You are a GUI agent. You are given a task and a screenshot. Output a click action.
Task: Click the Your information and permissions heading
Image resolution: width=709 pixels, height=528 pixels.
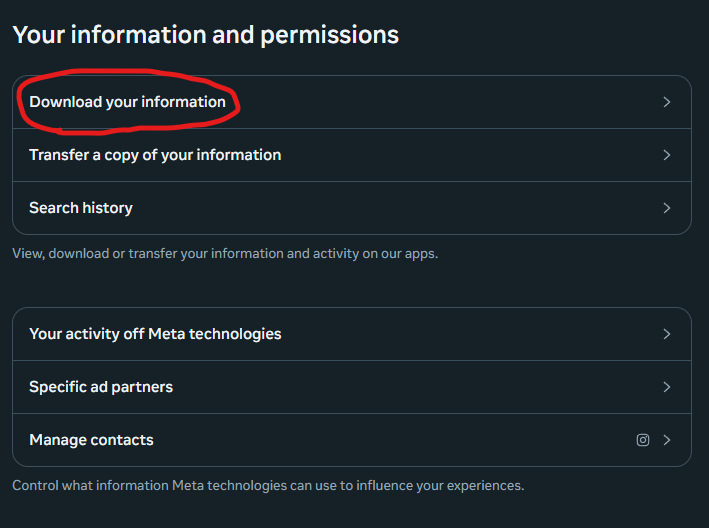pyautogui.click(x=205, y=35)
